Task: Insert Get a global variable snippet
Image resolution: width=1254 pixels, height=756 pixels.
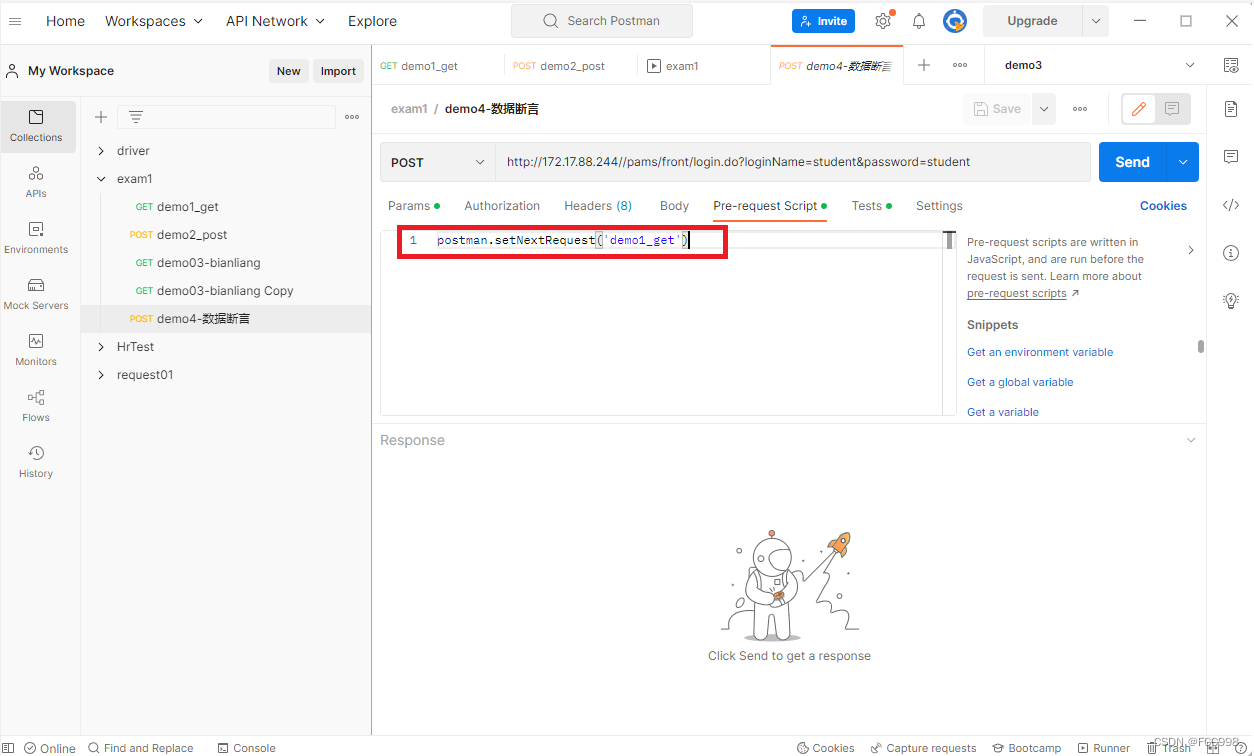Action: coord(1020,382)
